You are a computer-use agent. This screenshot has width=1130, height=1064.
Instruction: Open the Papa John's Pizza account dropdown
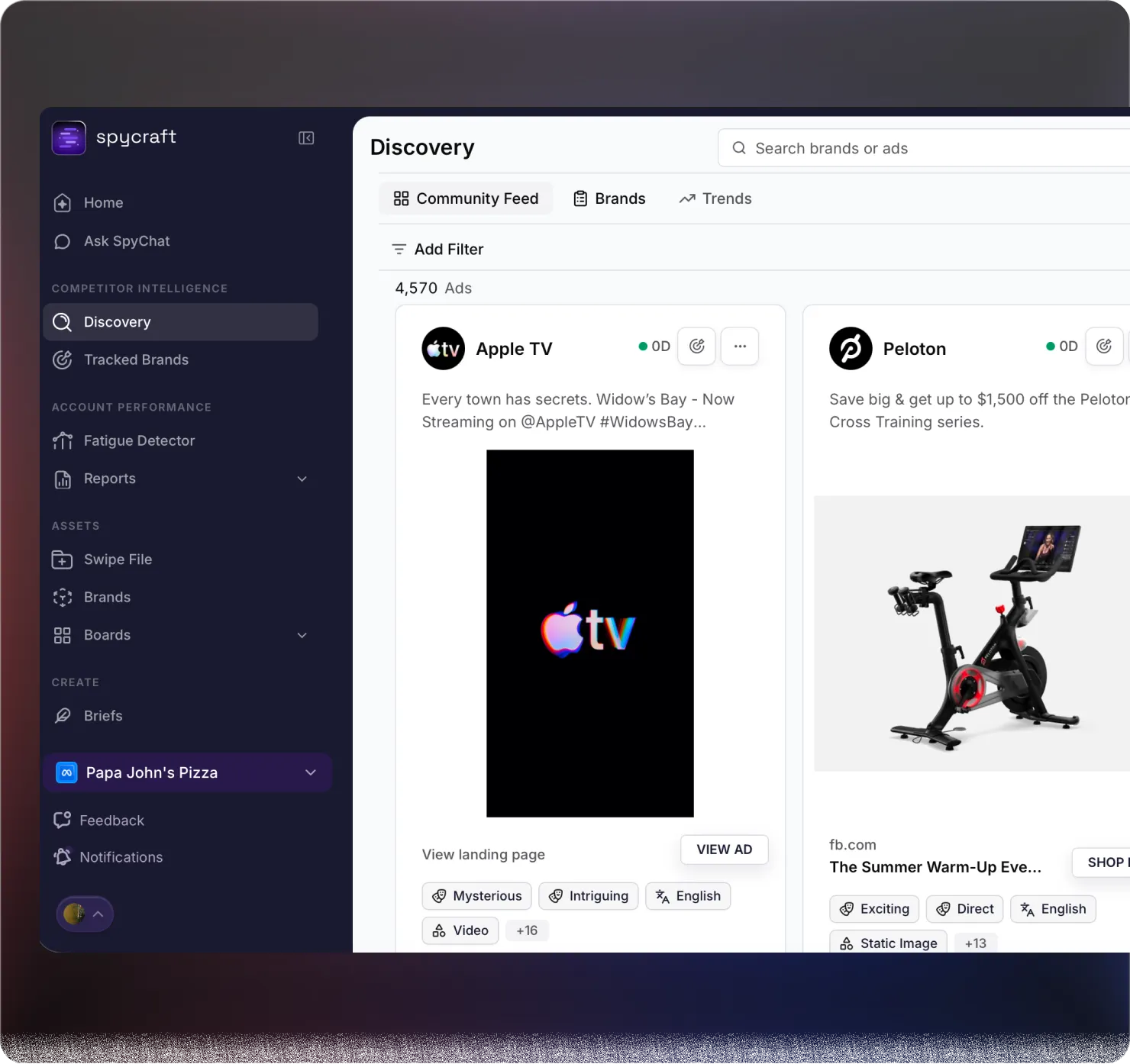[187, 773]
